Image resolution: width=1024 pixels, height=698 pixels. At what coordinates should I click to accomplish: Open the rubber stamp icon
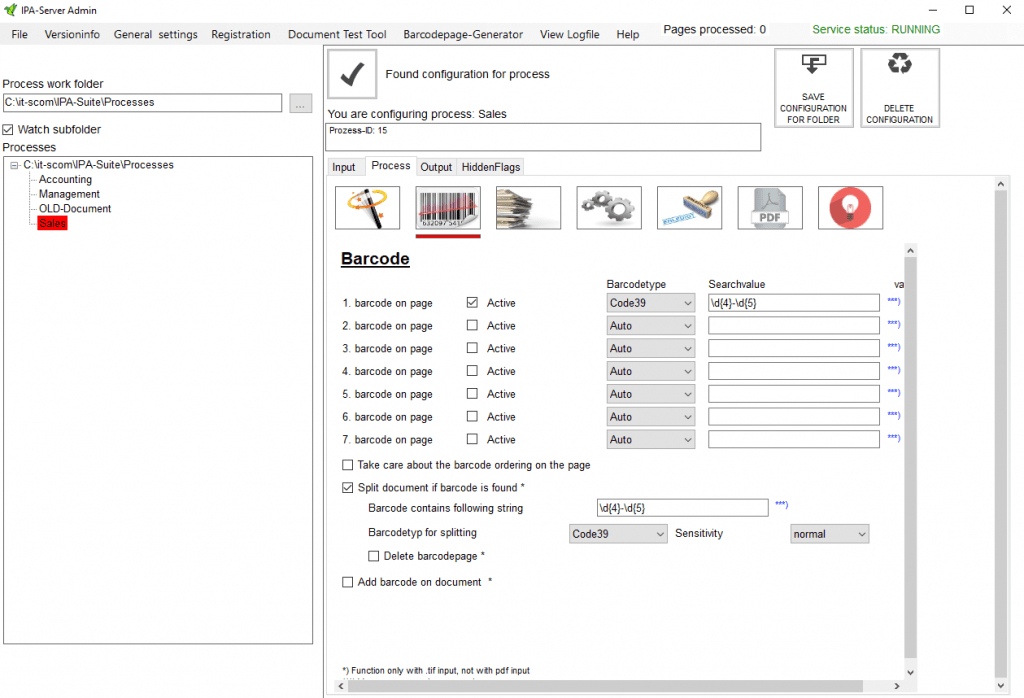click(689, 208)
